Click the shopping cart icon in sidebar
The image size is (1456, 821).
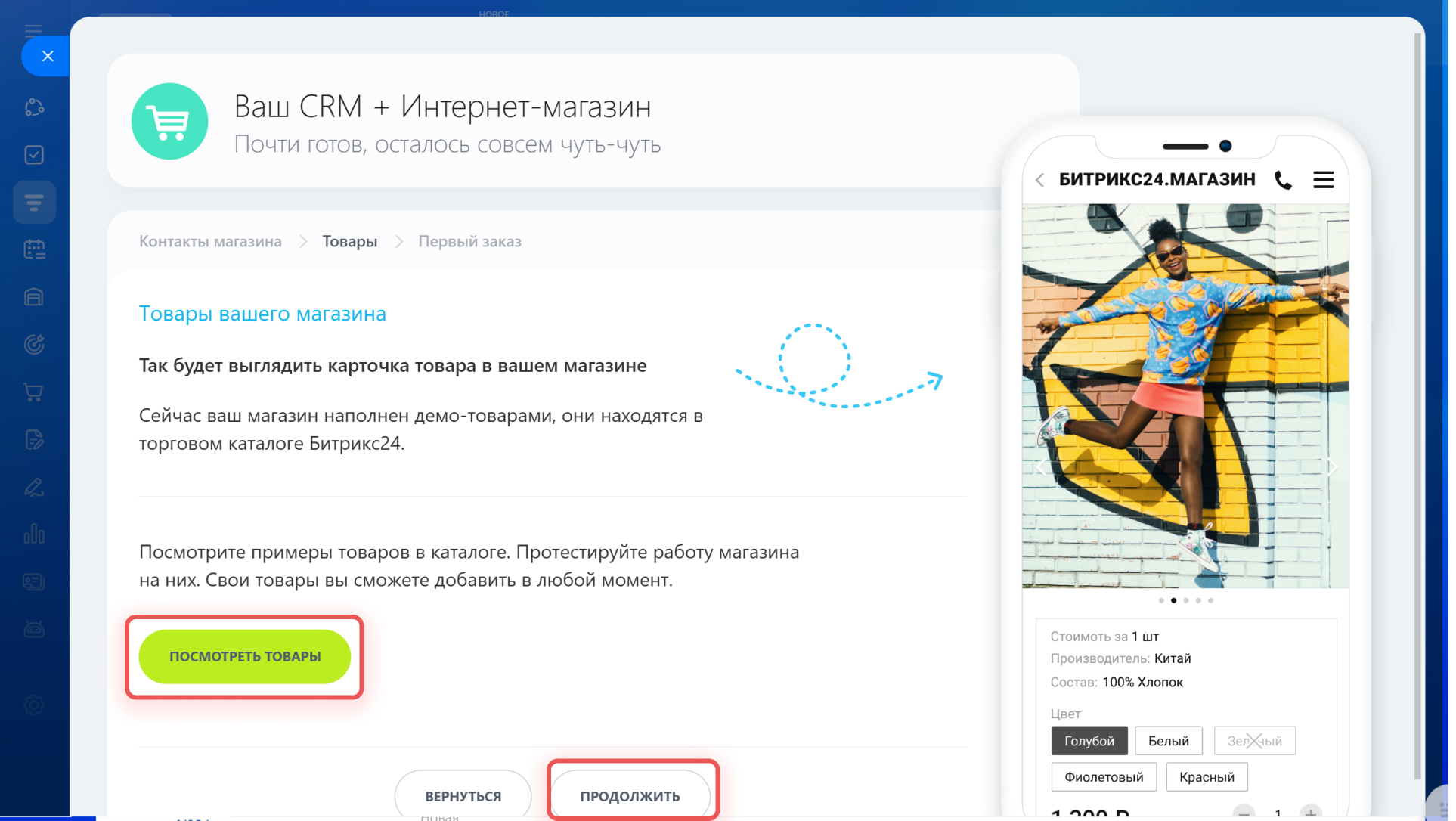(34, 392)
